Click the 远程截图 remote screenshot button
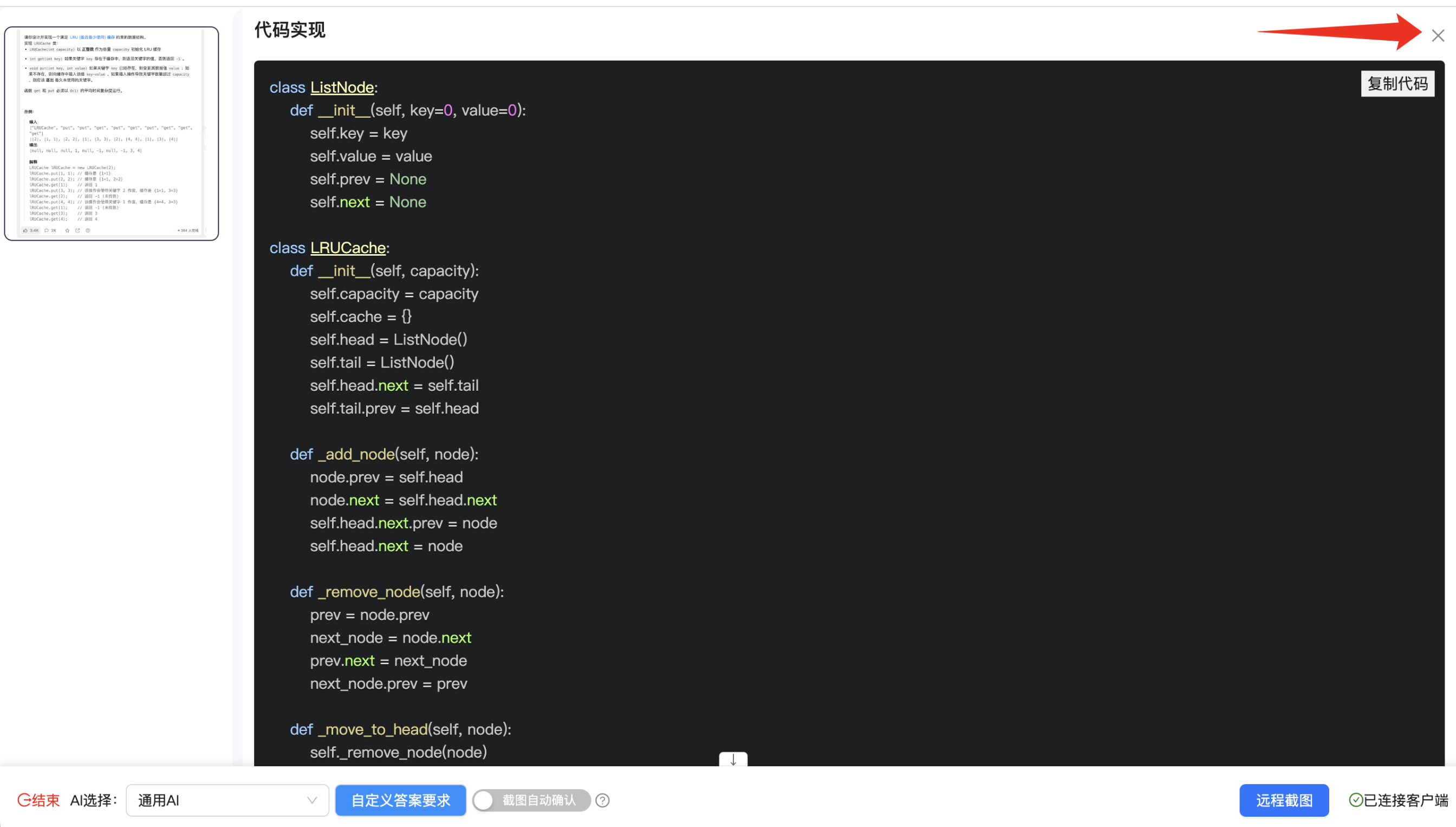This screenshot has width=1456, height=827. [1283, 800]
